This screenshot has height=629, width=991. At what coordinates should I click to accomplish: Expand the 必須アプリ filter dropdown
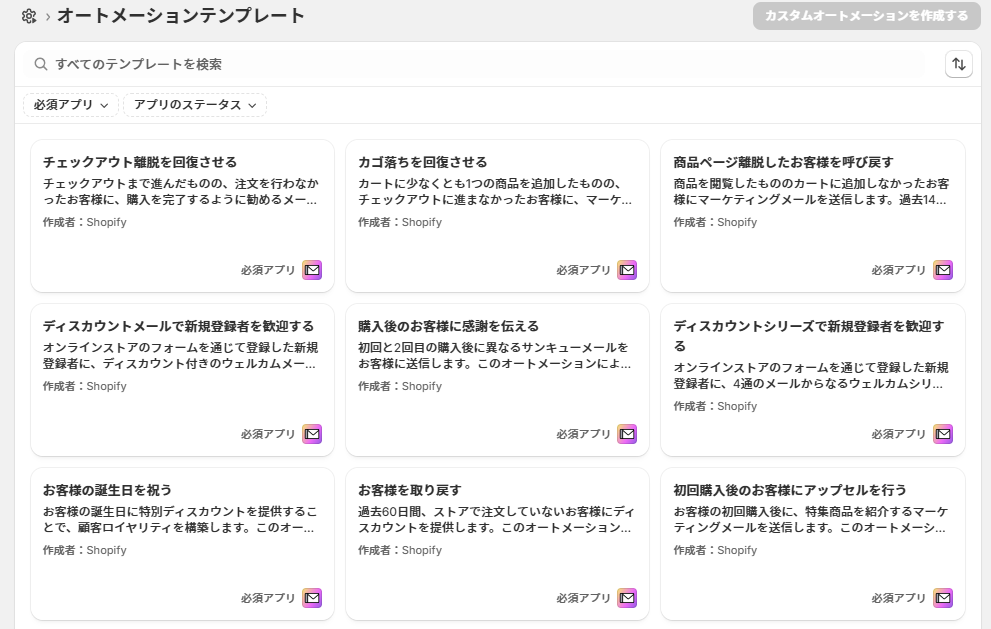click(x=71, y=105)
